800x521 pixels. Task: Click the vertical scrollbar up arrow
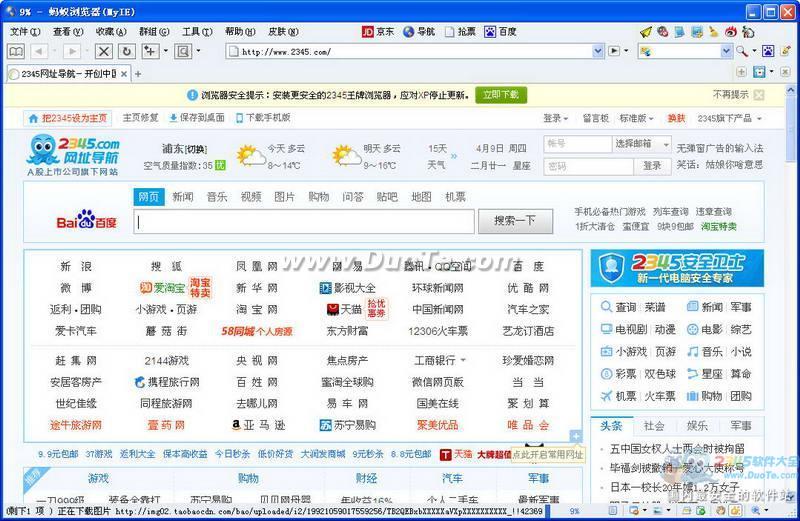pyautogui.click(x=790, y=91)
